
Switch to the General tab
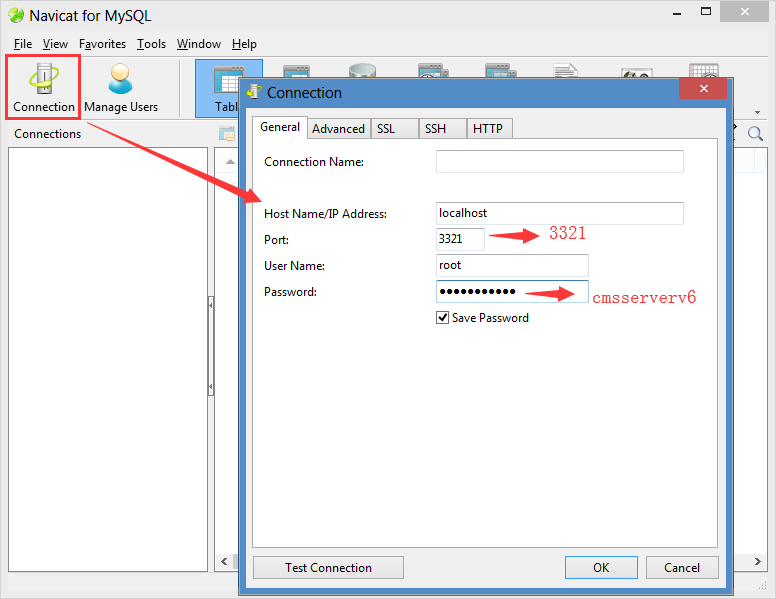click(280, 127)
